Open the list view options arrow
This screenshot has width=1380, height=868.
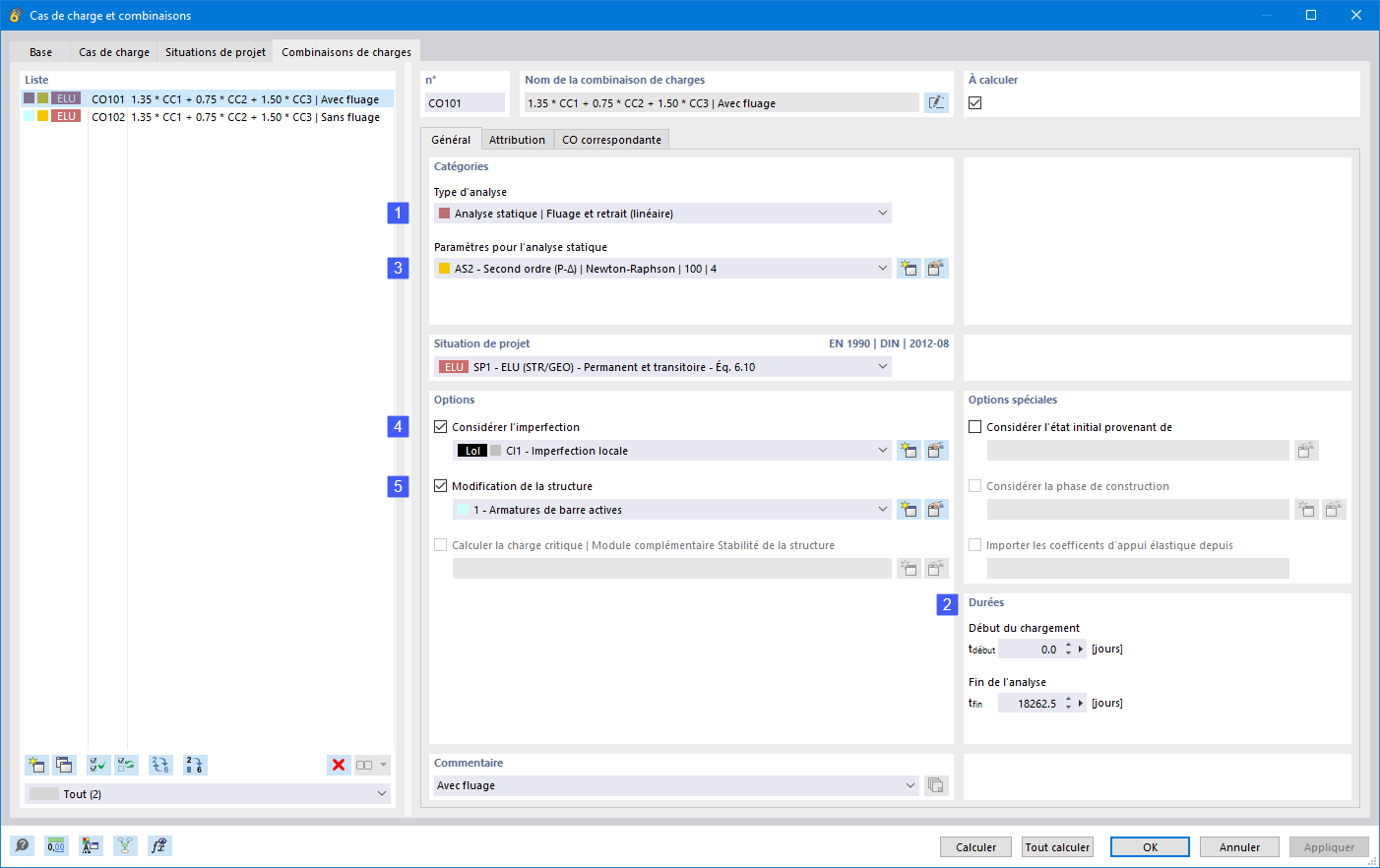tap(383, 765)
